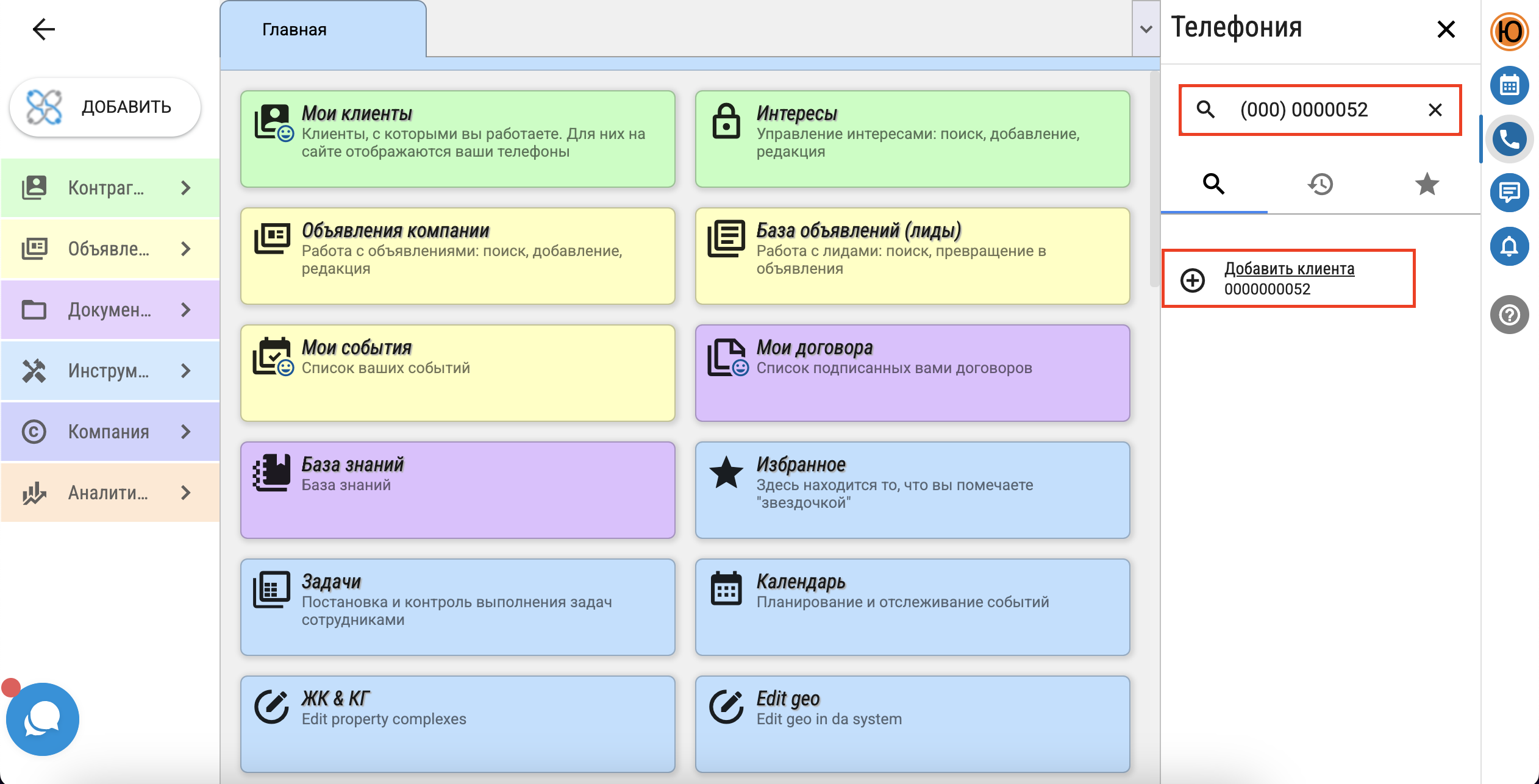Click the Избранное star icon

click(726, 472)
